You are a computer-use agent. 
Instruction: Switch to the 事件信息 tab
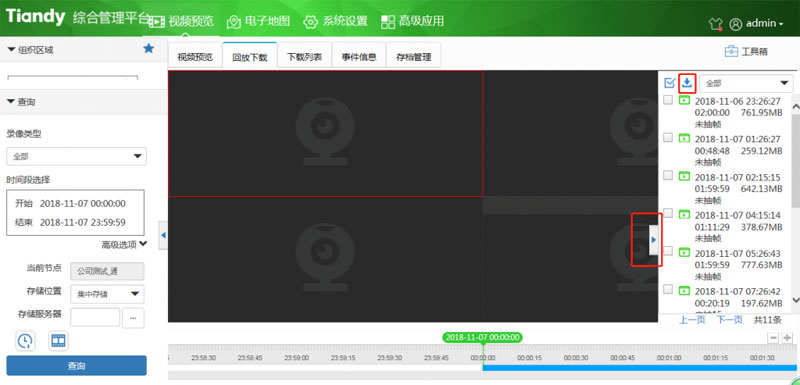click(x=359, y=57)
